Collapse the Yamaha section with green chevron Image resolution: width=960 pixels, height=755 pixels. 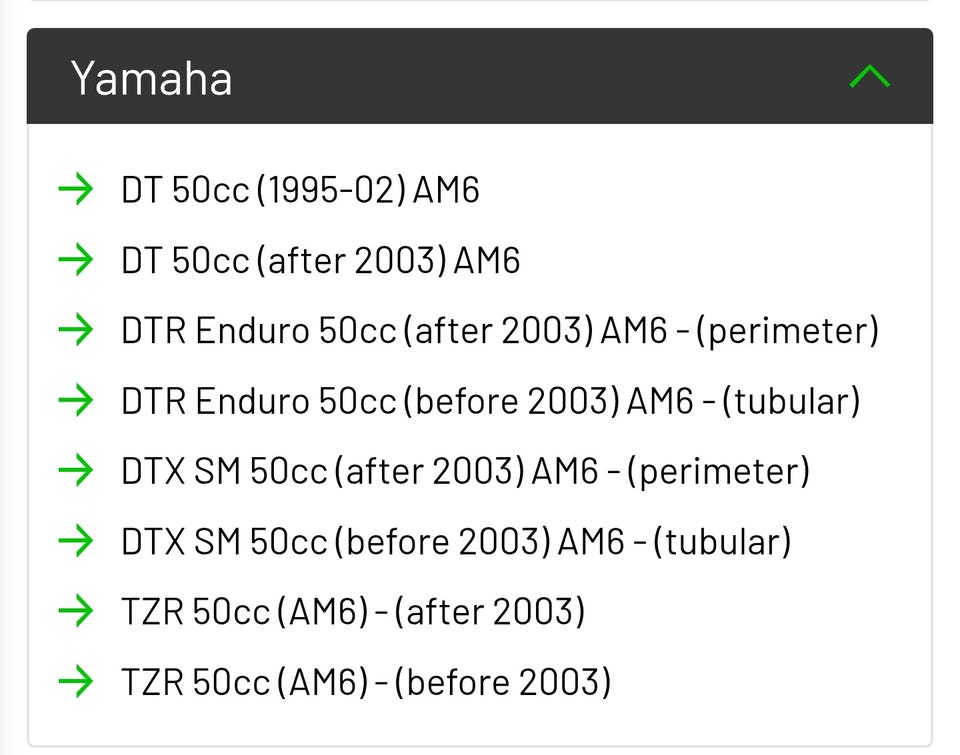coord(869,77)
